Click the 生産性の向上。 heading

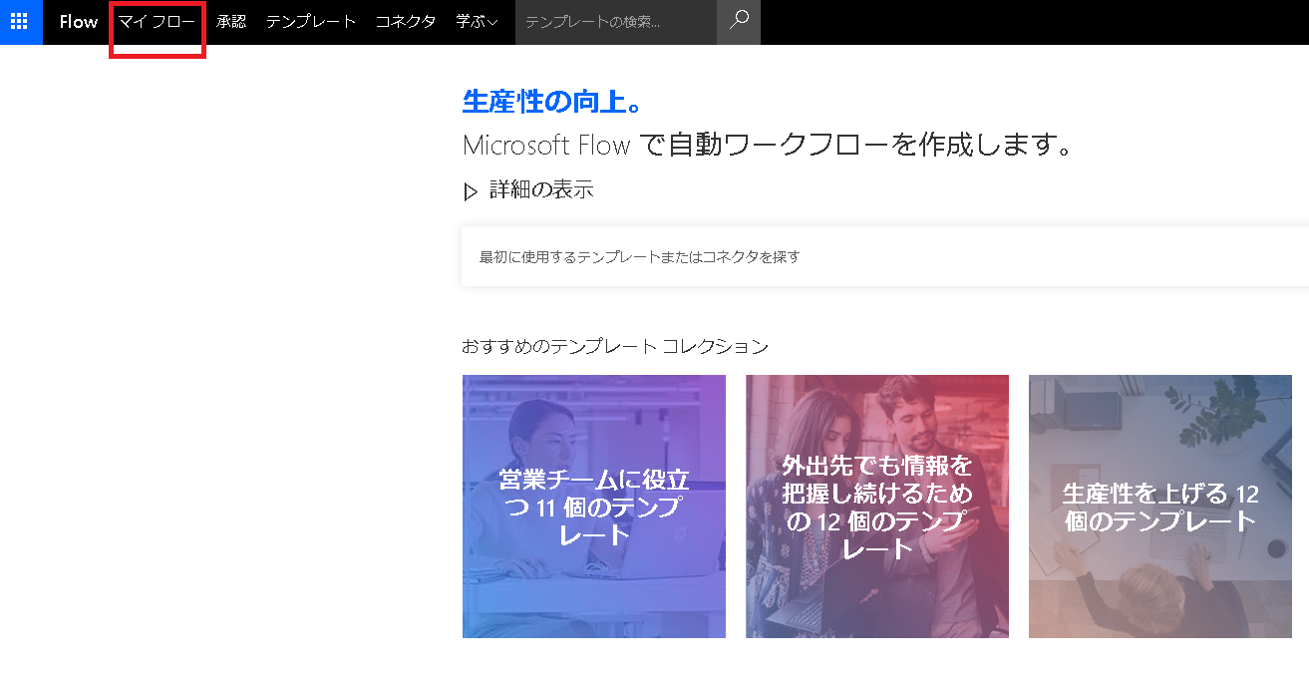pyautogui.click(x=551, y=101)
